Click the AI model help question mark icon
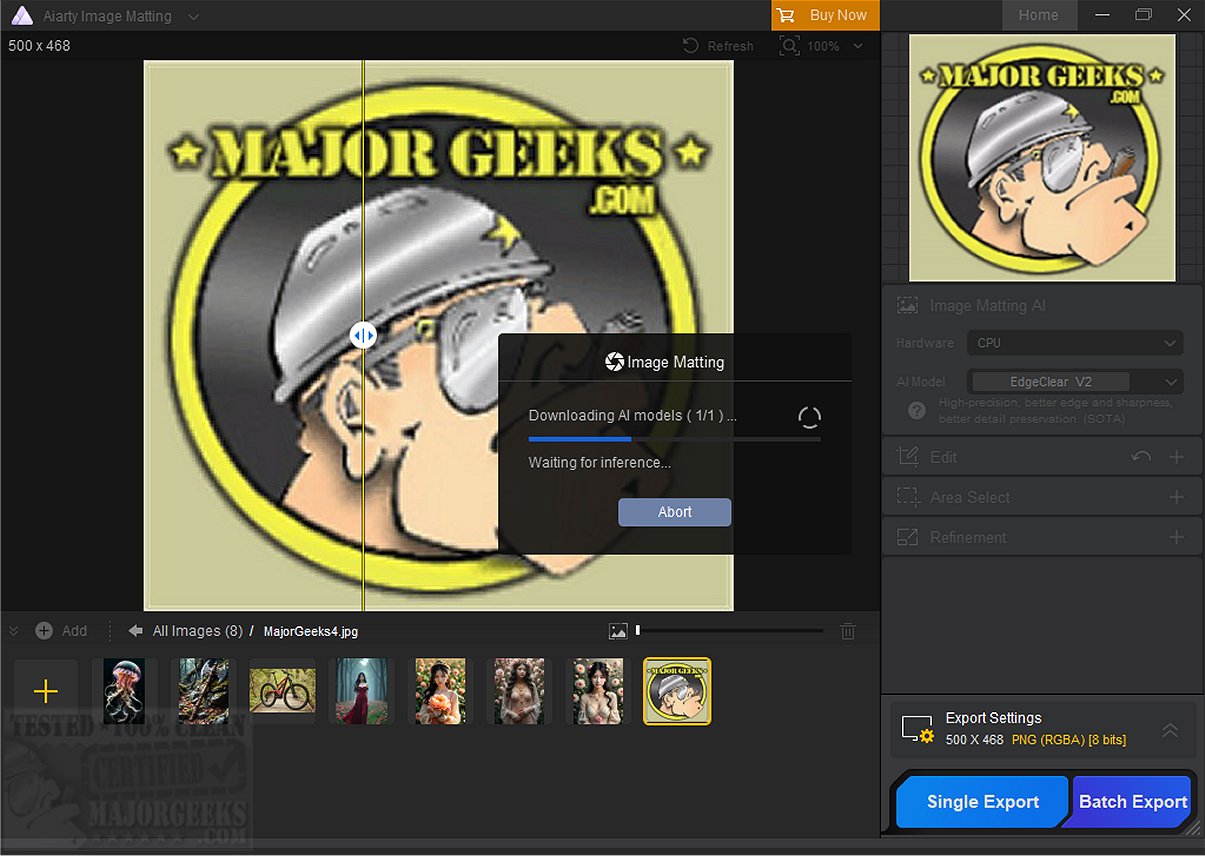 [916, 411]
